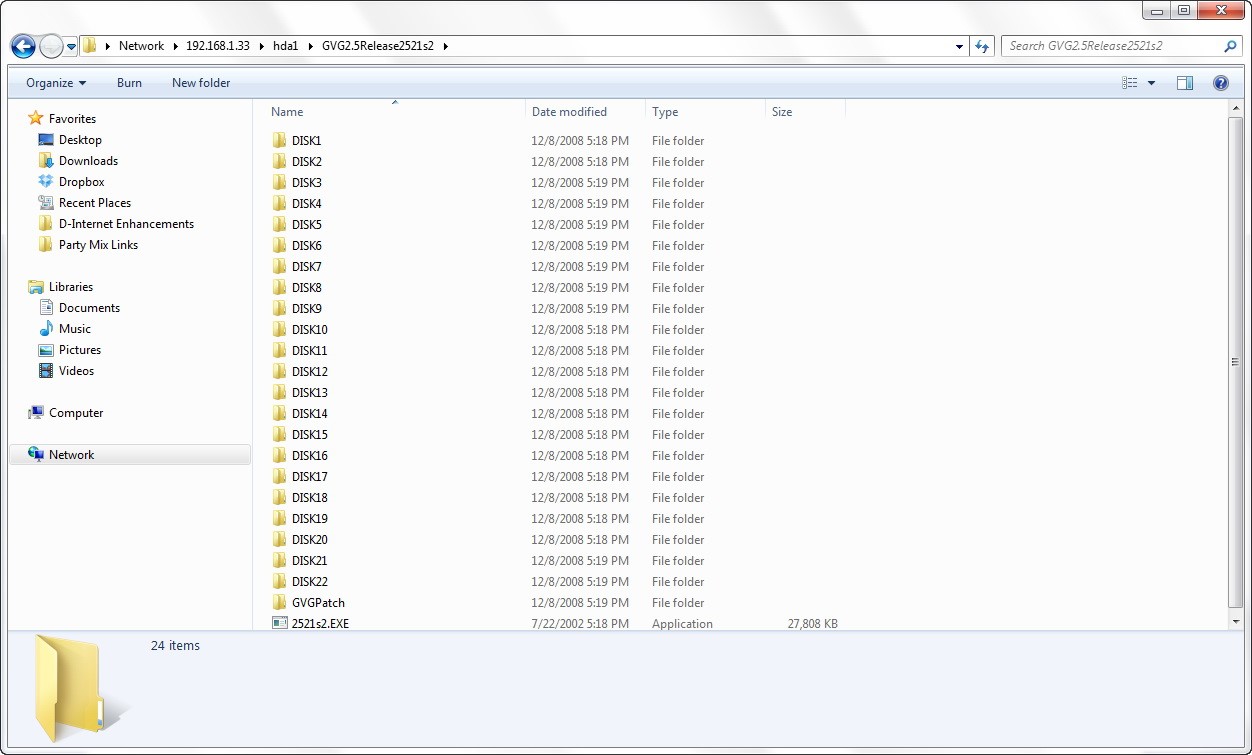This screenshot has height=755, width=1252.
Task: Select Computer in the navigation pane
Action: tap(76, 413)
